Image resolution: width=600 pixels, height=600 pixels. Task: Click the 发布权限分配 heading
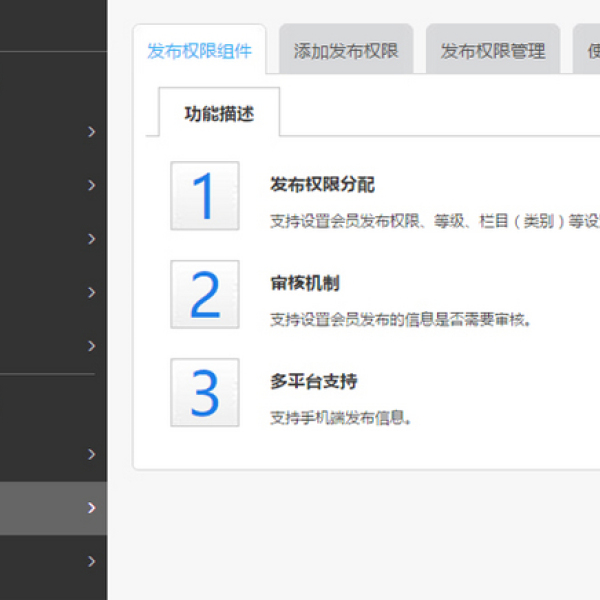pos(322,185)
